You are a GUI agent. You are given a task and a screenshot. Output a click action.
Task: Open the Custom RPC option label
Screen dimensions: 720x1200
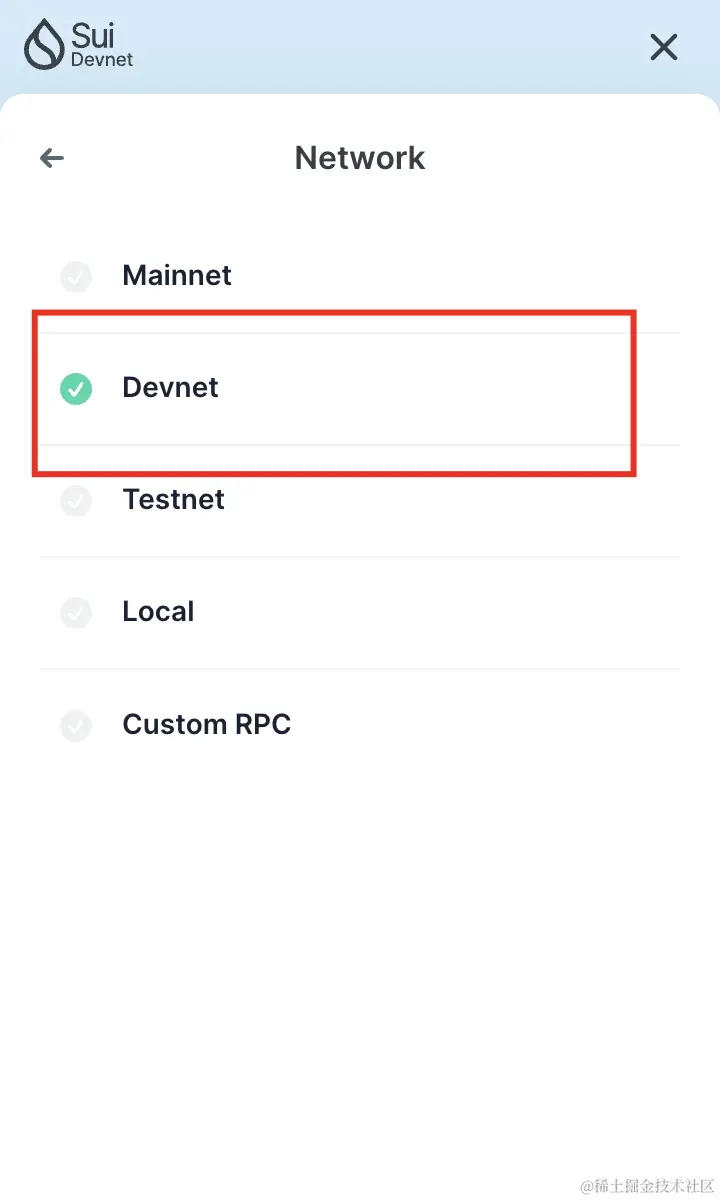click(x=206, y=723)
